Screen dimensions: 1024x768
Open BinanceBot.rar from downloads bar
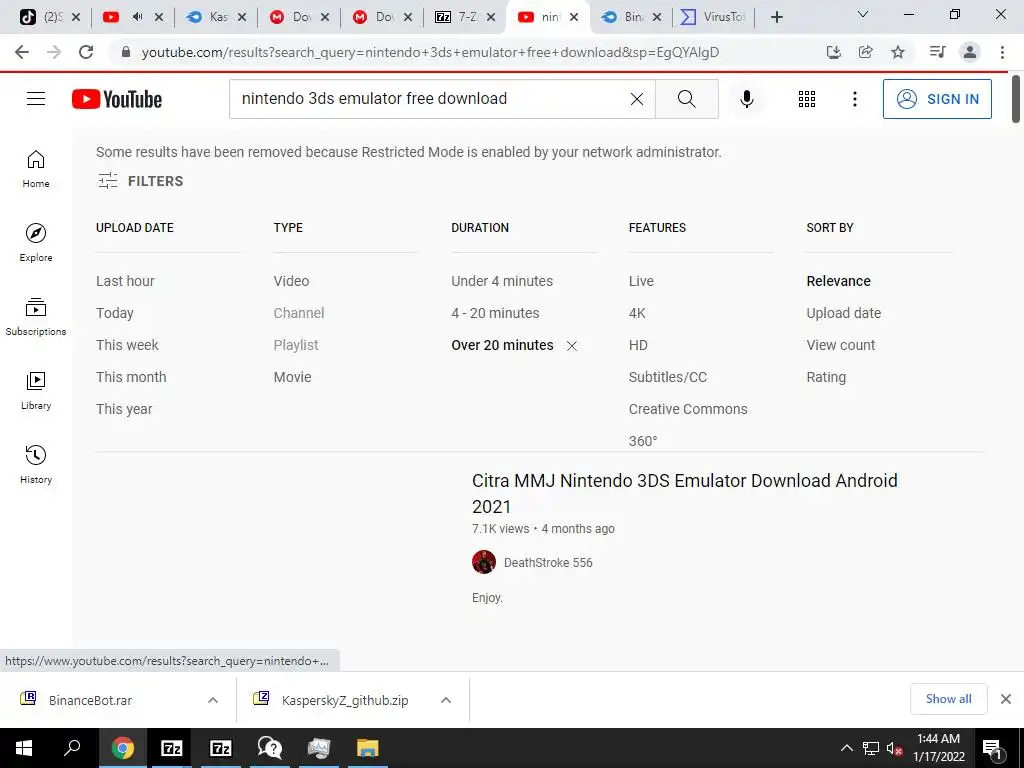pos(90,700)
